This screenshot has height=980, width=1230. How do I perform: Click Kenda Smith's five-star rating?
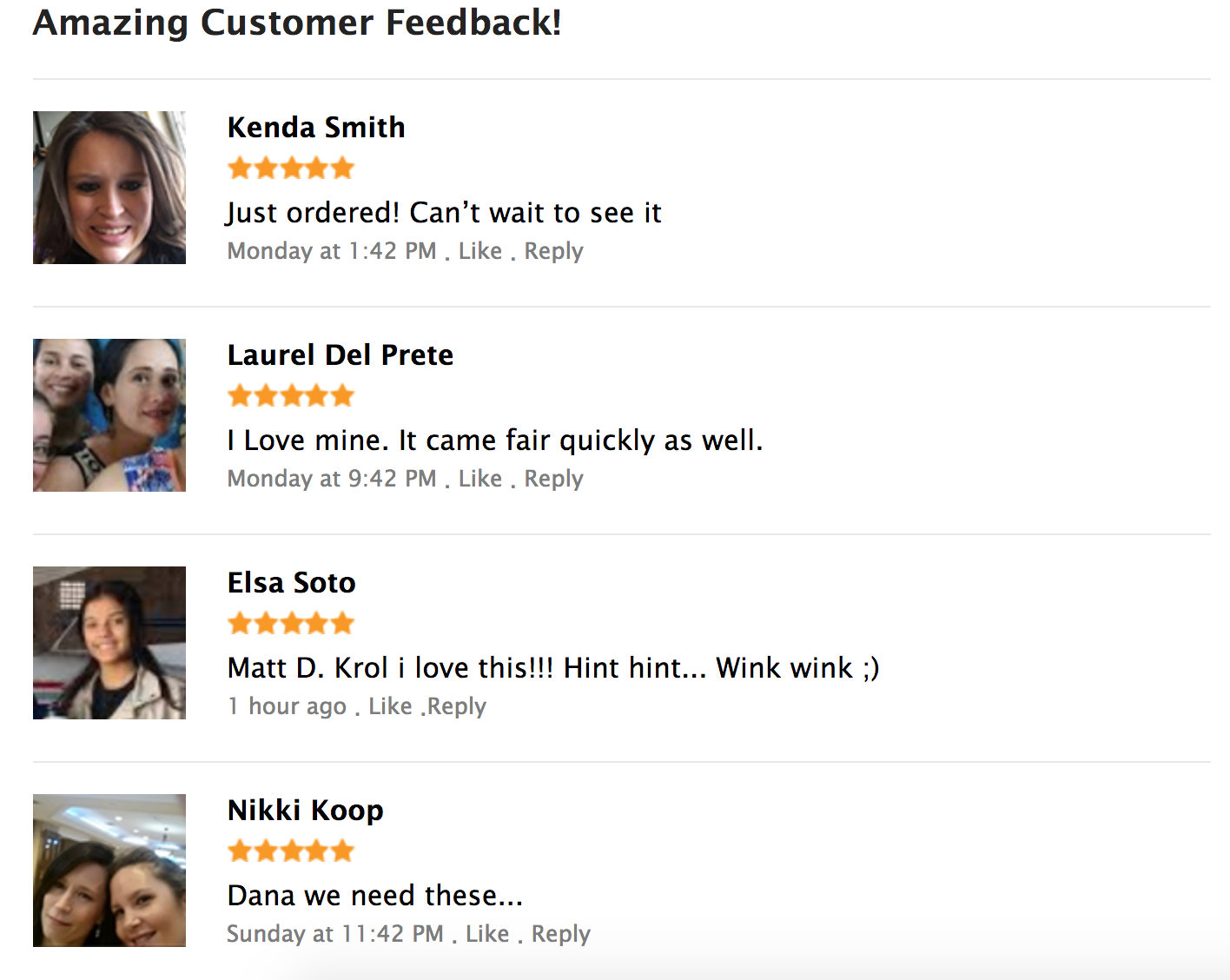291,169
